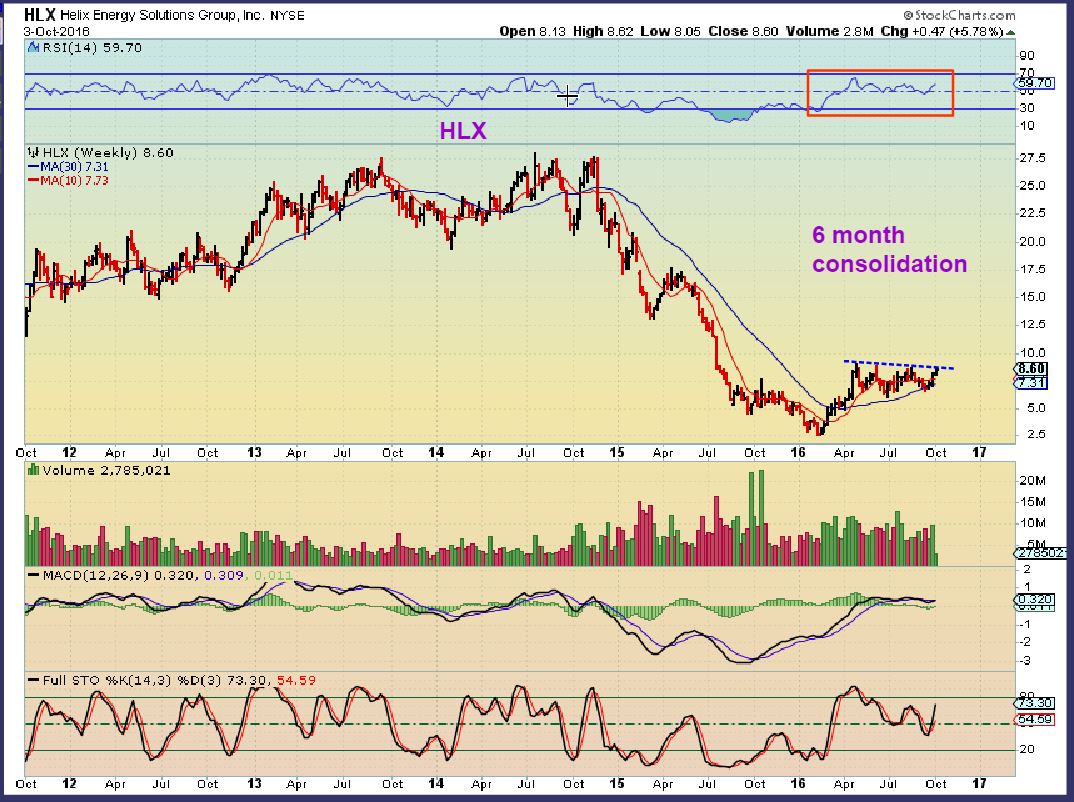Click the 'Low 8.05' quote value
Screen dimensions: 1074x802
click(x=671, y=32)
